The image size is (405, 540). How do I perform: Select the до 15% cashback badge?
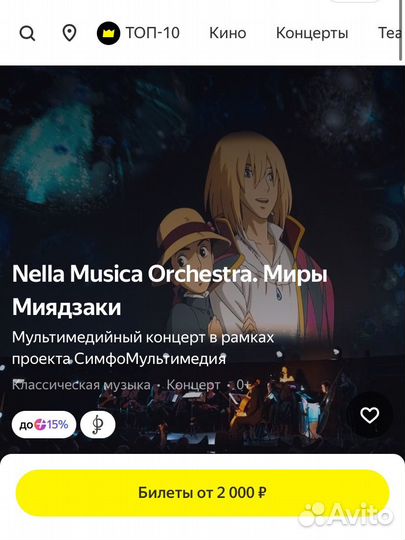[x=44, y=425]
